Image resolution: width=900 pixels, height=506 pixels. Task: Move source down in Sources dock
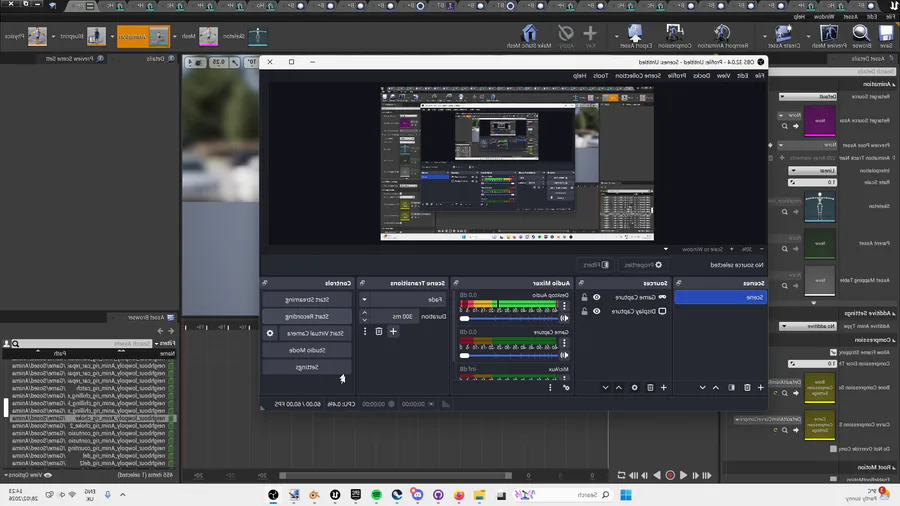click(605, 388)
